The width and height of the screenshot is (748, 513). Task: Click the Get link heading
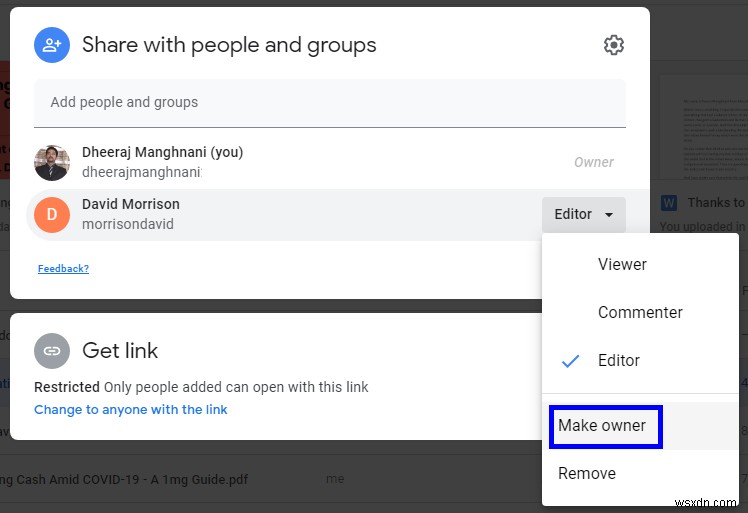120,351
